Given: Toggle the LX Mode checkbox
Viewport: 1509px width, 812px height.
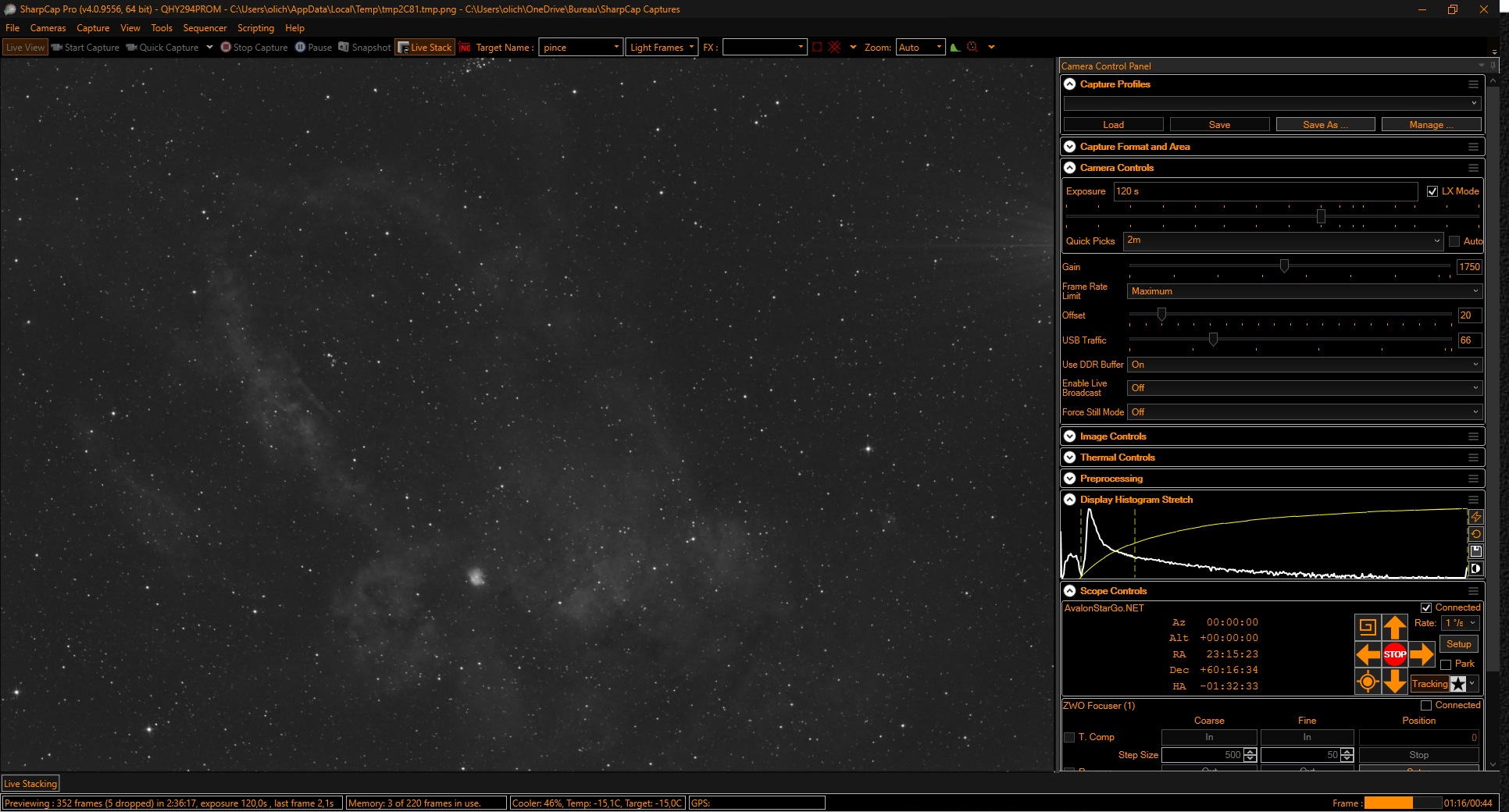Looking at the screenshot, I should [1432, 191].
